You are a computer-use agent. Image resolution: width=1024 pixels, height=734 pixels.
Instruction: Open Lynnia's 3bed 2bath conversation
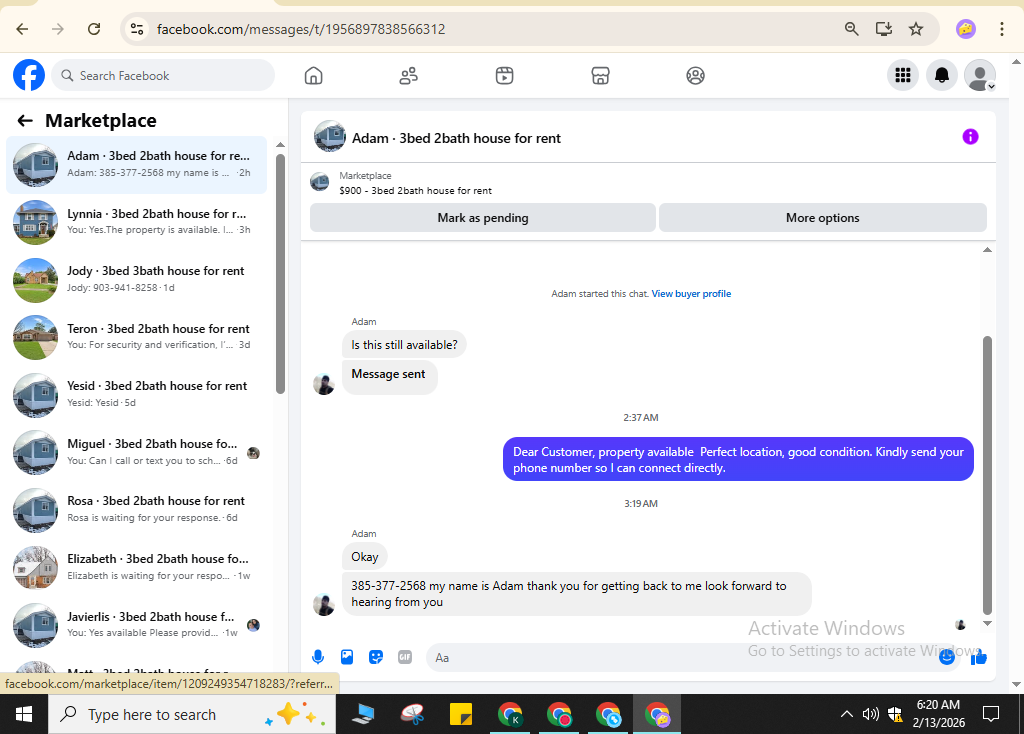[x=136, y=222]
